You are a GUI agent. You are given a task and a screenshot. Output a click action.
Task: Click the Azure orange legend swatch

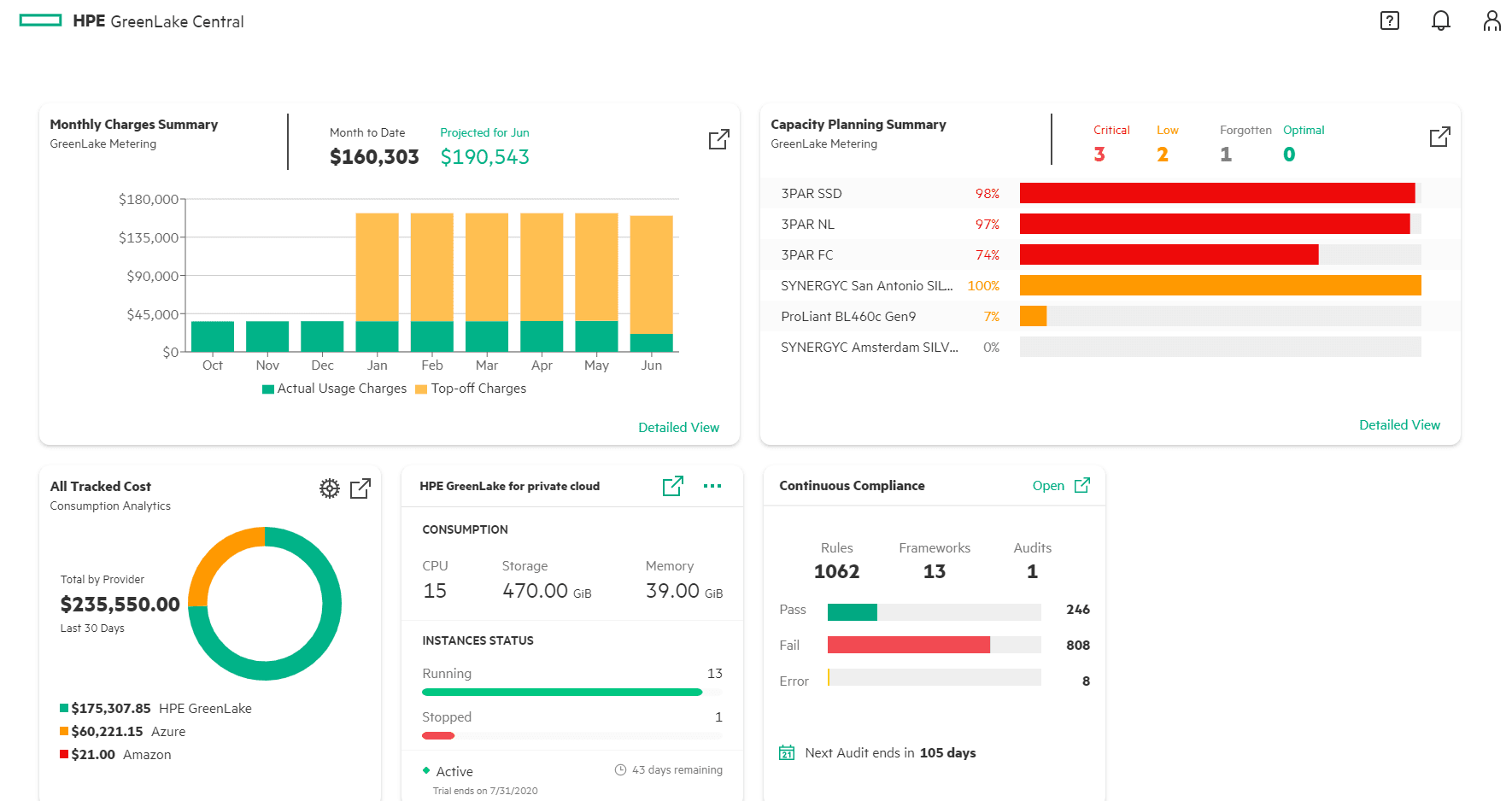tap(64, 731)
